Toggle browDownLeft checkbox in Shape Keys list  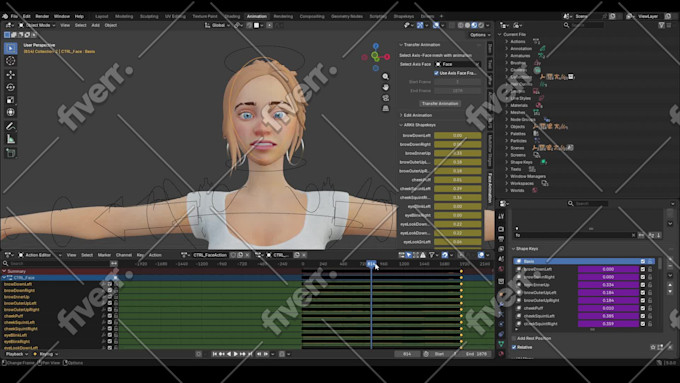pyautogui.click(x=643, y=269)
